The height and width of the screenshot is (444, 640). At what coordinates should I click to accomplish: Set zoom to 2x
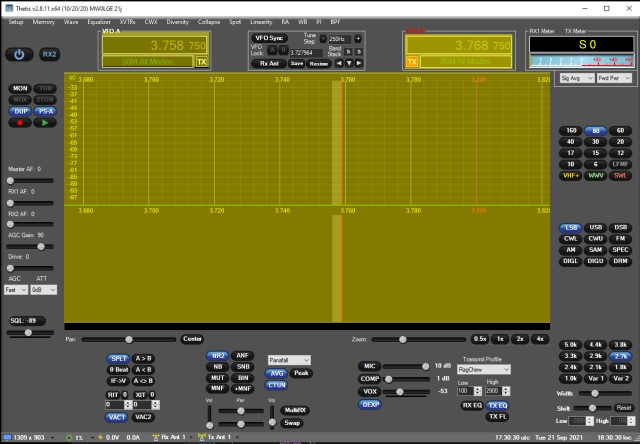pyautogui.click(x=520, y=339)
